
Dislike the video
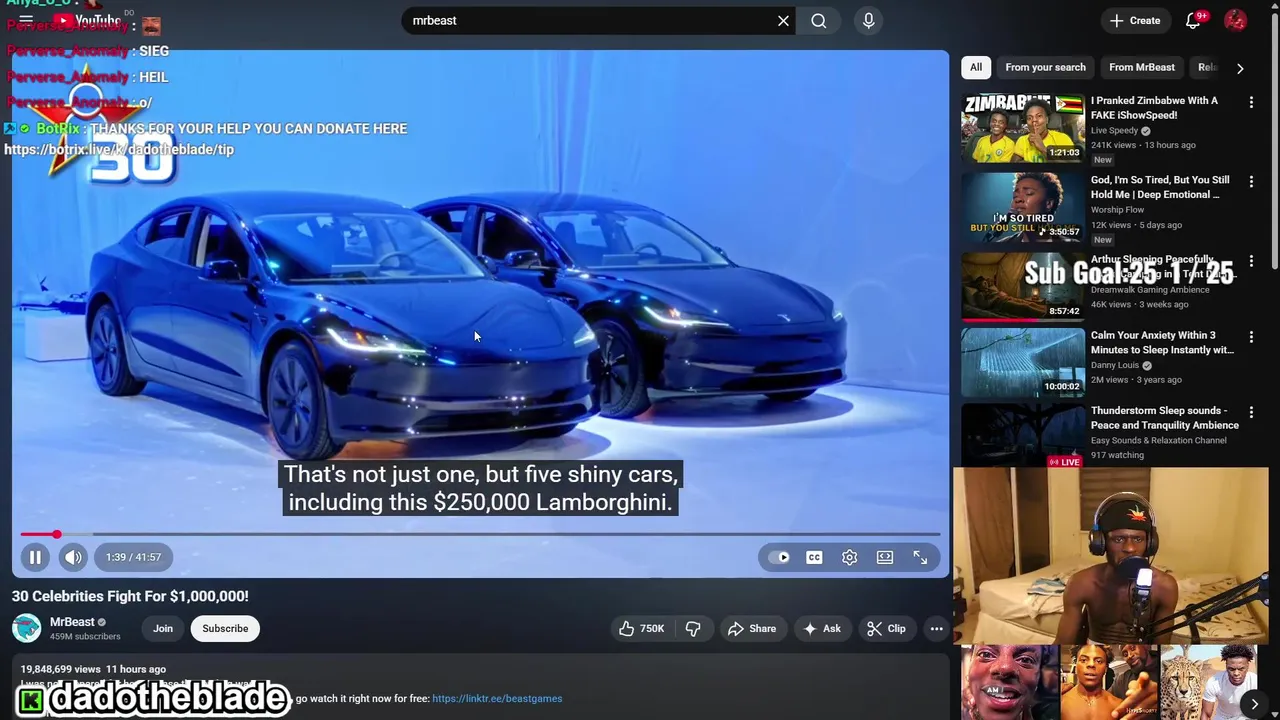pos(693,628)
